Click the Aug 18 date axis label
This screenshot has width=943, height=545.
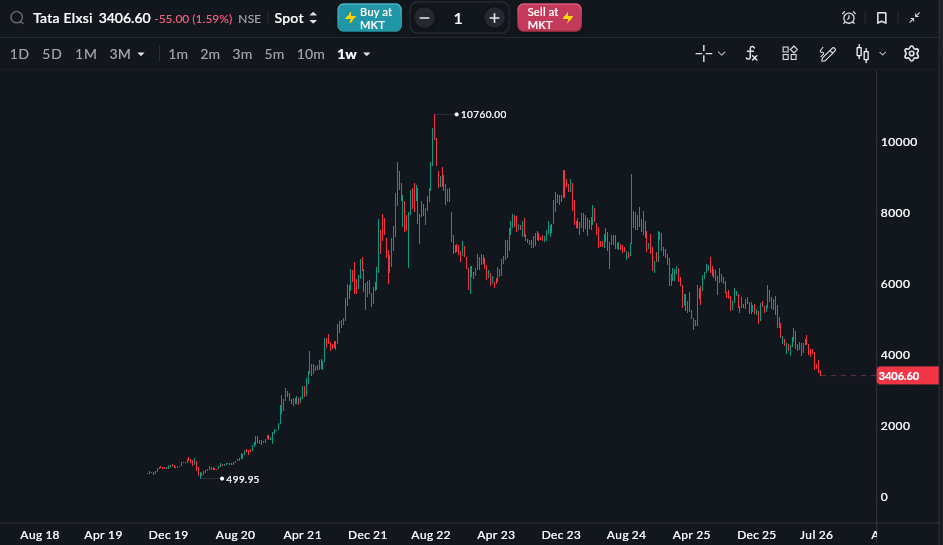(40, 535)
